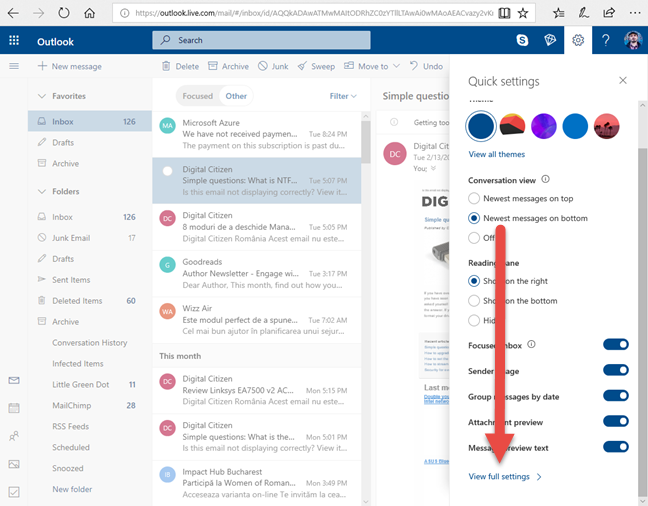648x506 pixels.
Task: Toggle the Focused Inbox switch
Action: tap(616, 344)
